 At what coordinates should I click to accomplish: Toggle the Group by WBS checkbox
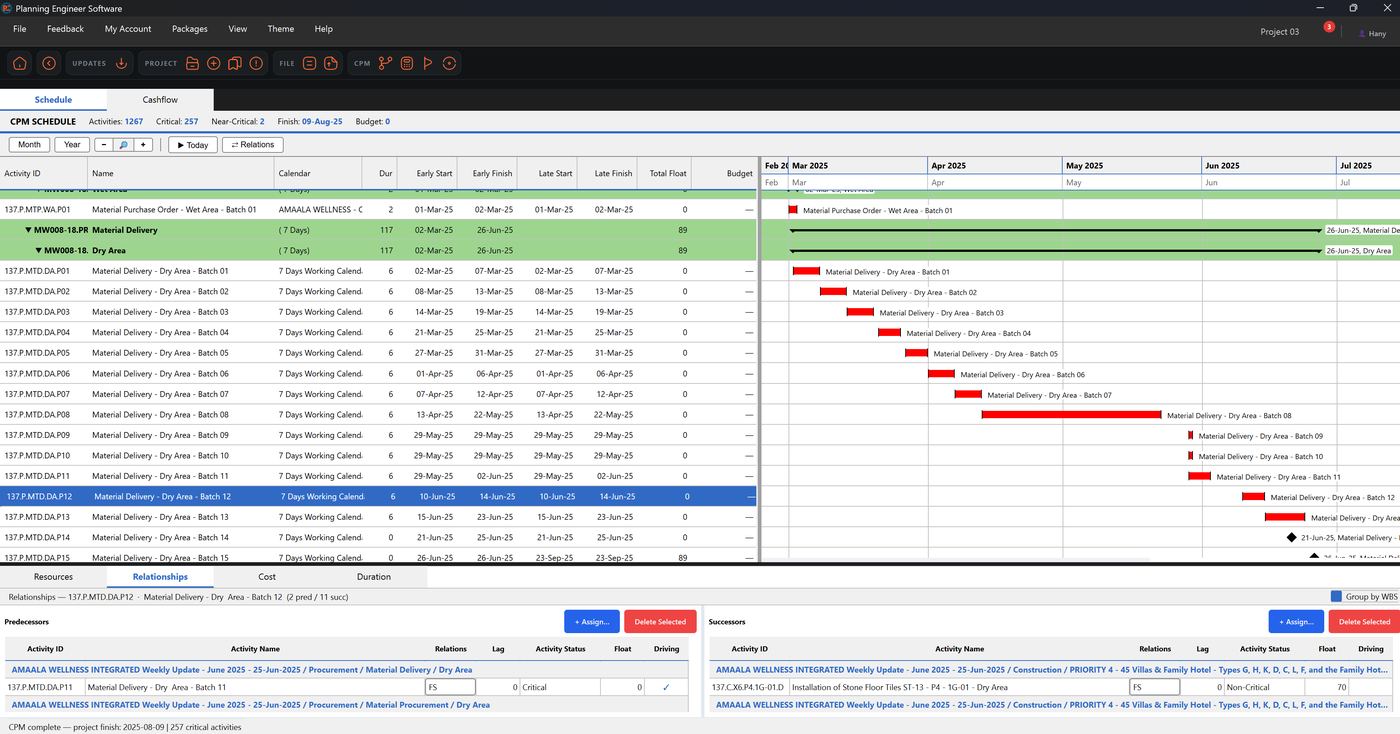1336,597
